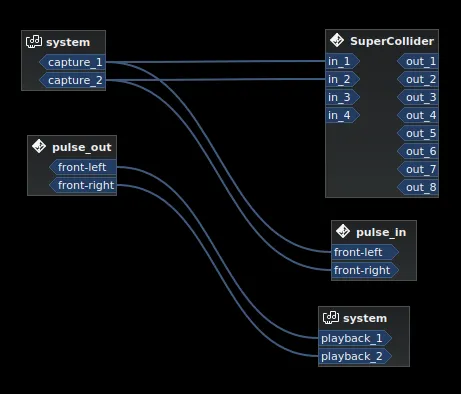Click the system title above playback ports
Screen dimensions: 461x394
coord(365,318)
